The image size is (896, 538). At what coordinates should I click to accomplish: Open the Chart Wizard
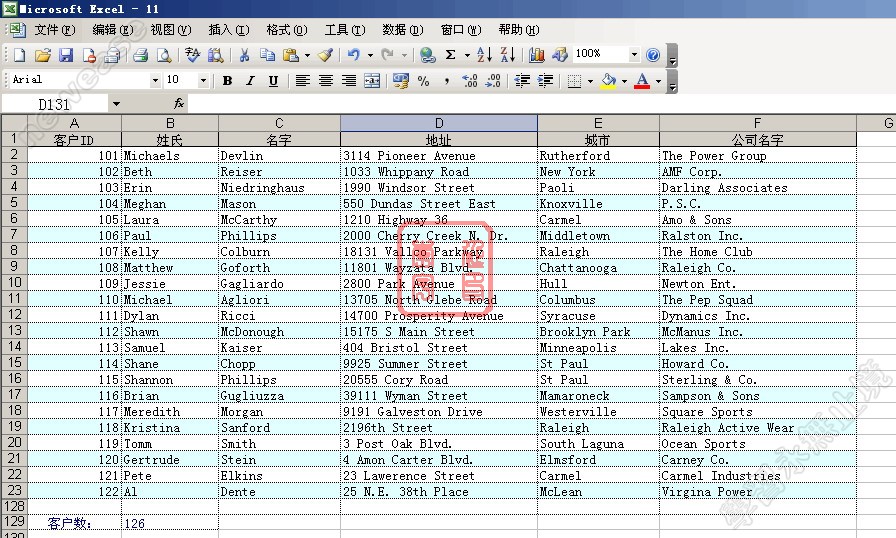(x=537, y=55)
